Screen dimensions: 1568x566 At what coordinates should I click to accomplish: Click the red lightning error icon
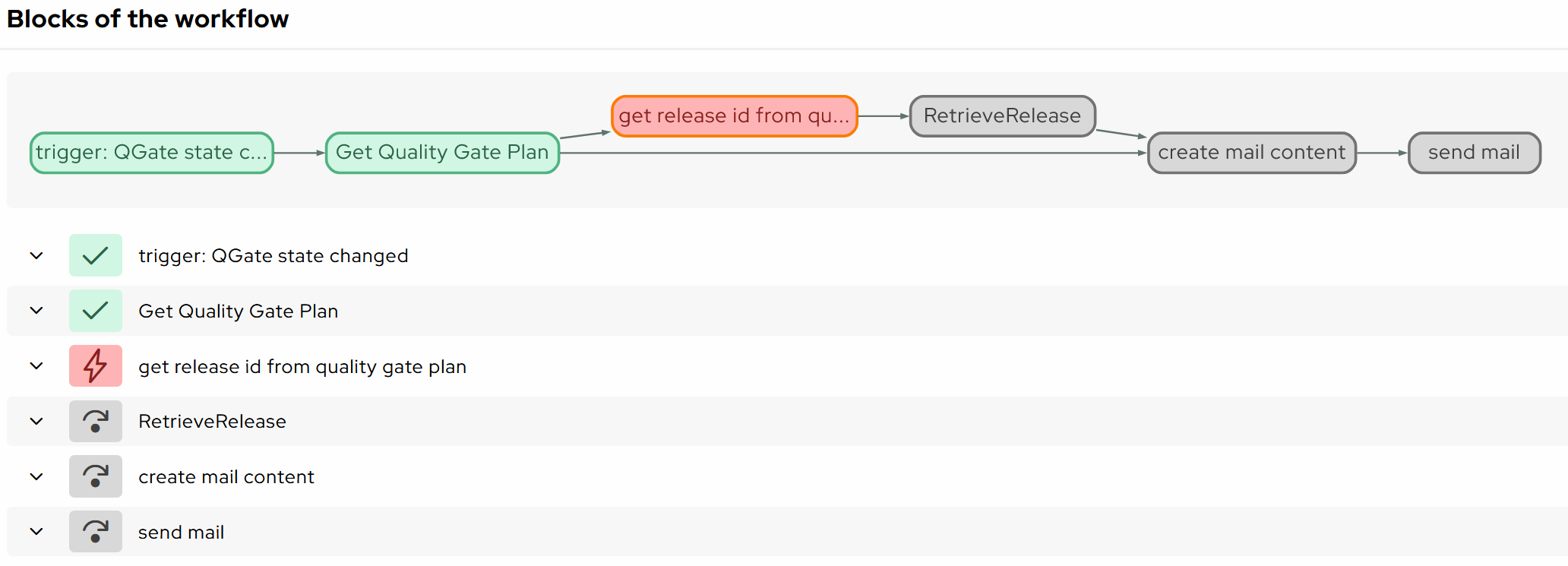pos(95,366)
